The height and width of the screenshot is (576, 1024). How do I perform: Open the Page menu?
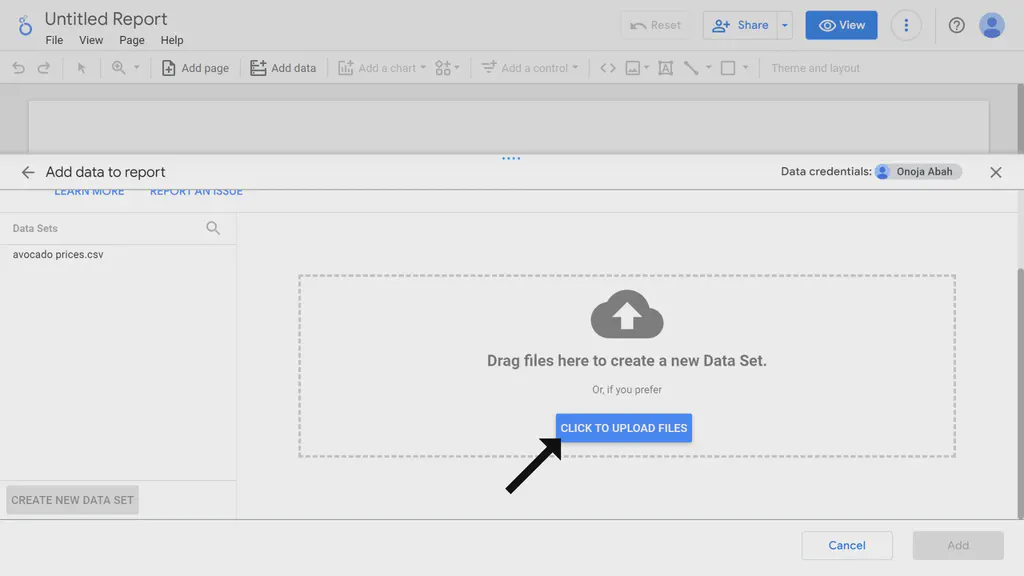(x=131, y=40)
